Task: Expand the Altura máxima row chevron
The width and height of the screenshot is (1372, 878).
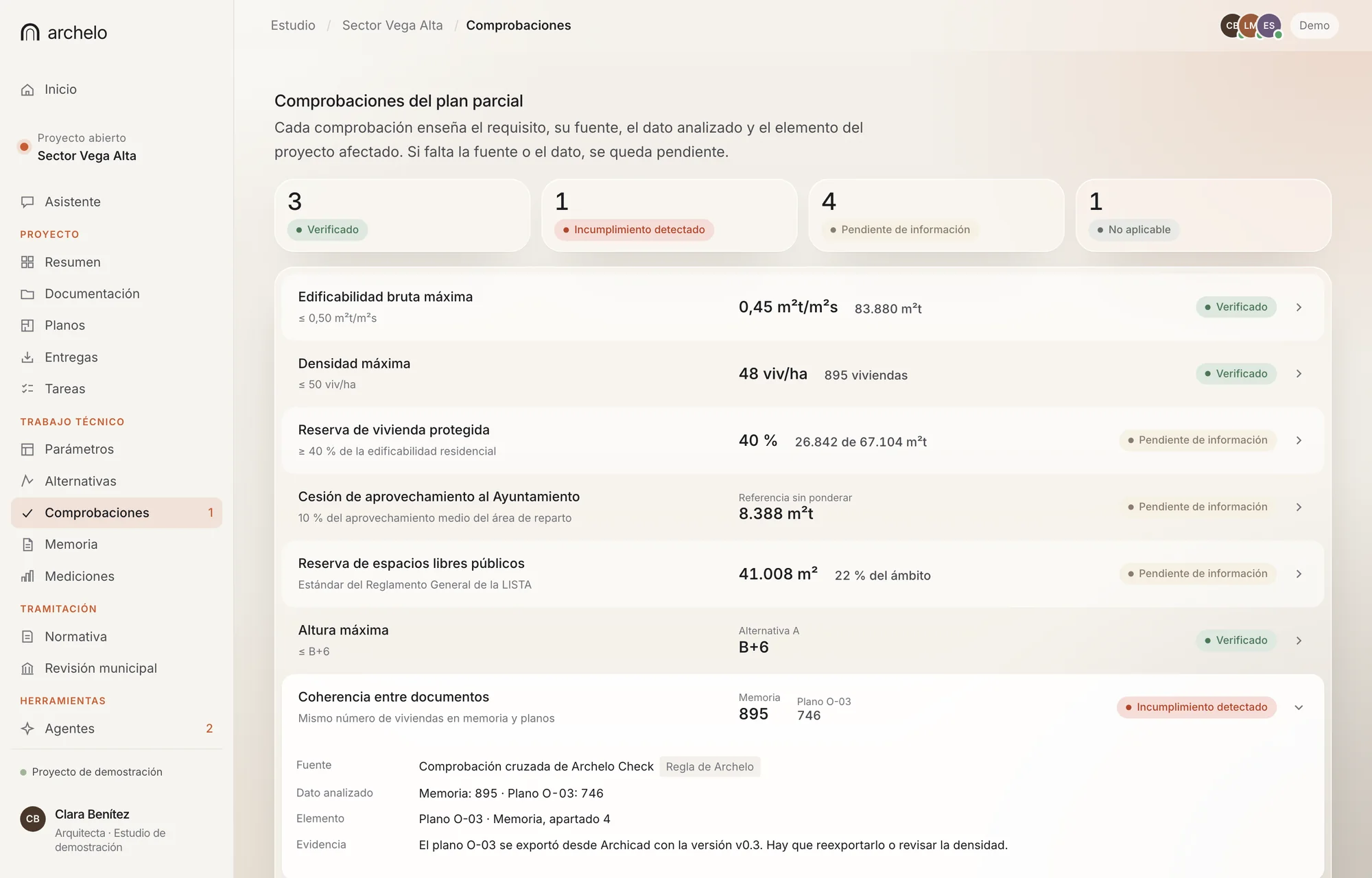Action: pyautogui.click(x=1299, y=641)
